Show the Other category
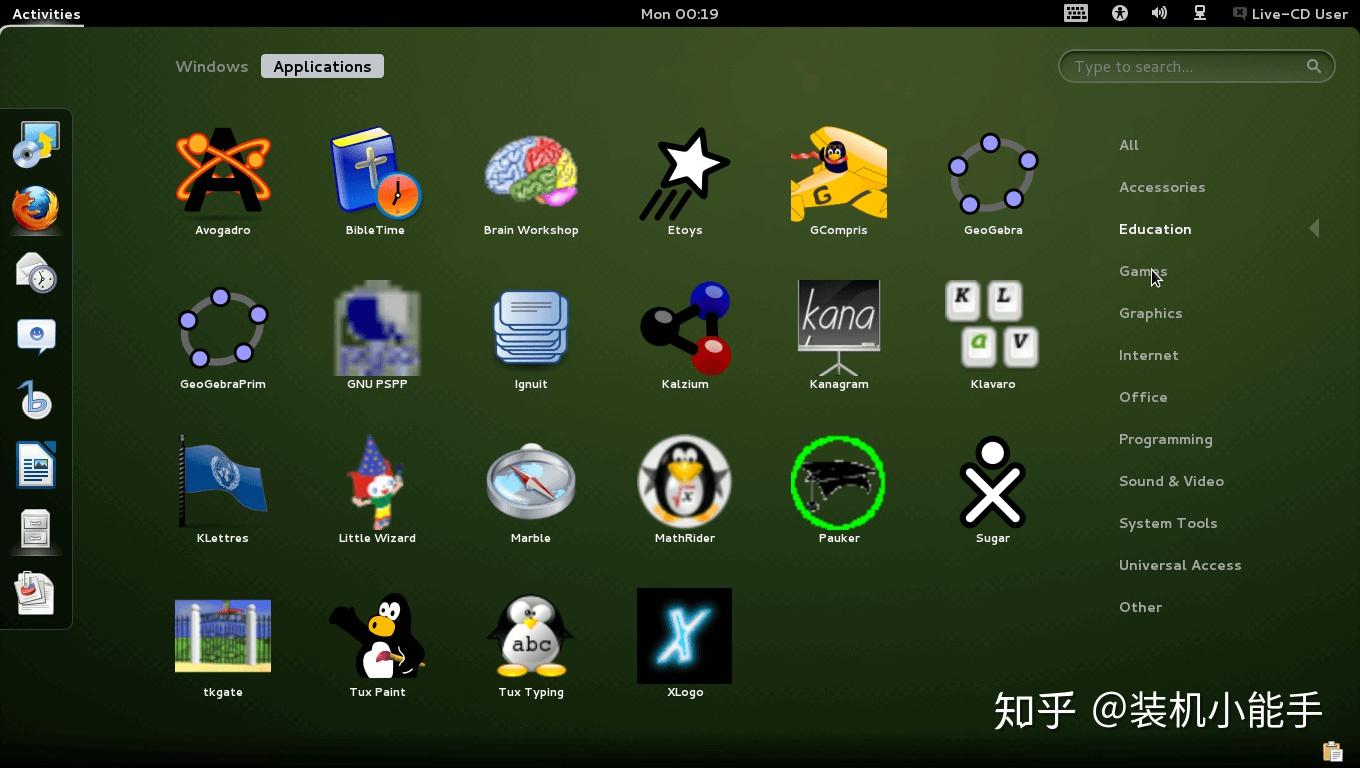Screen dimensions: 1360x768 point(1140,607)
